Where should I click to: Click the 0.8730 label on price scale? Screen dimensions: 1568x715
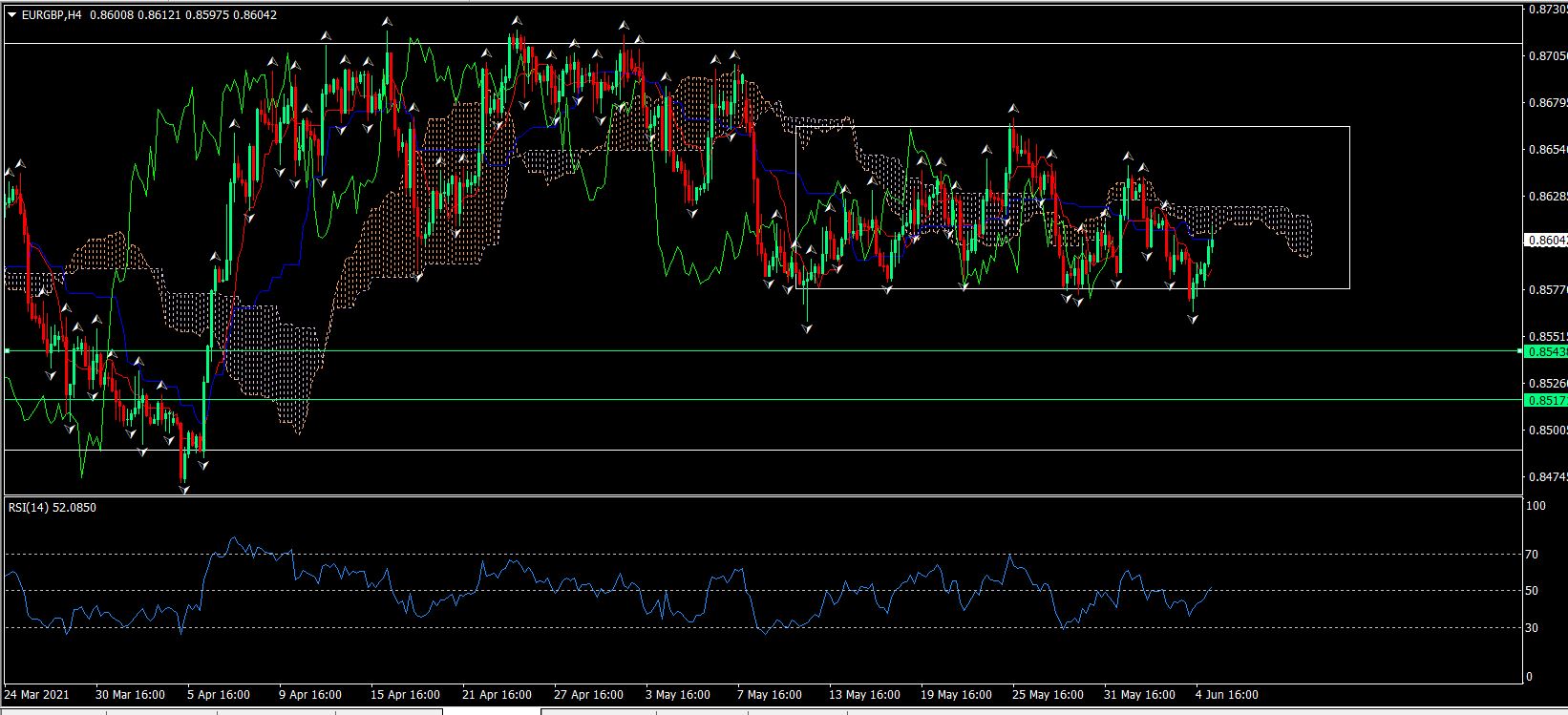[x=1547, y=9]
